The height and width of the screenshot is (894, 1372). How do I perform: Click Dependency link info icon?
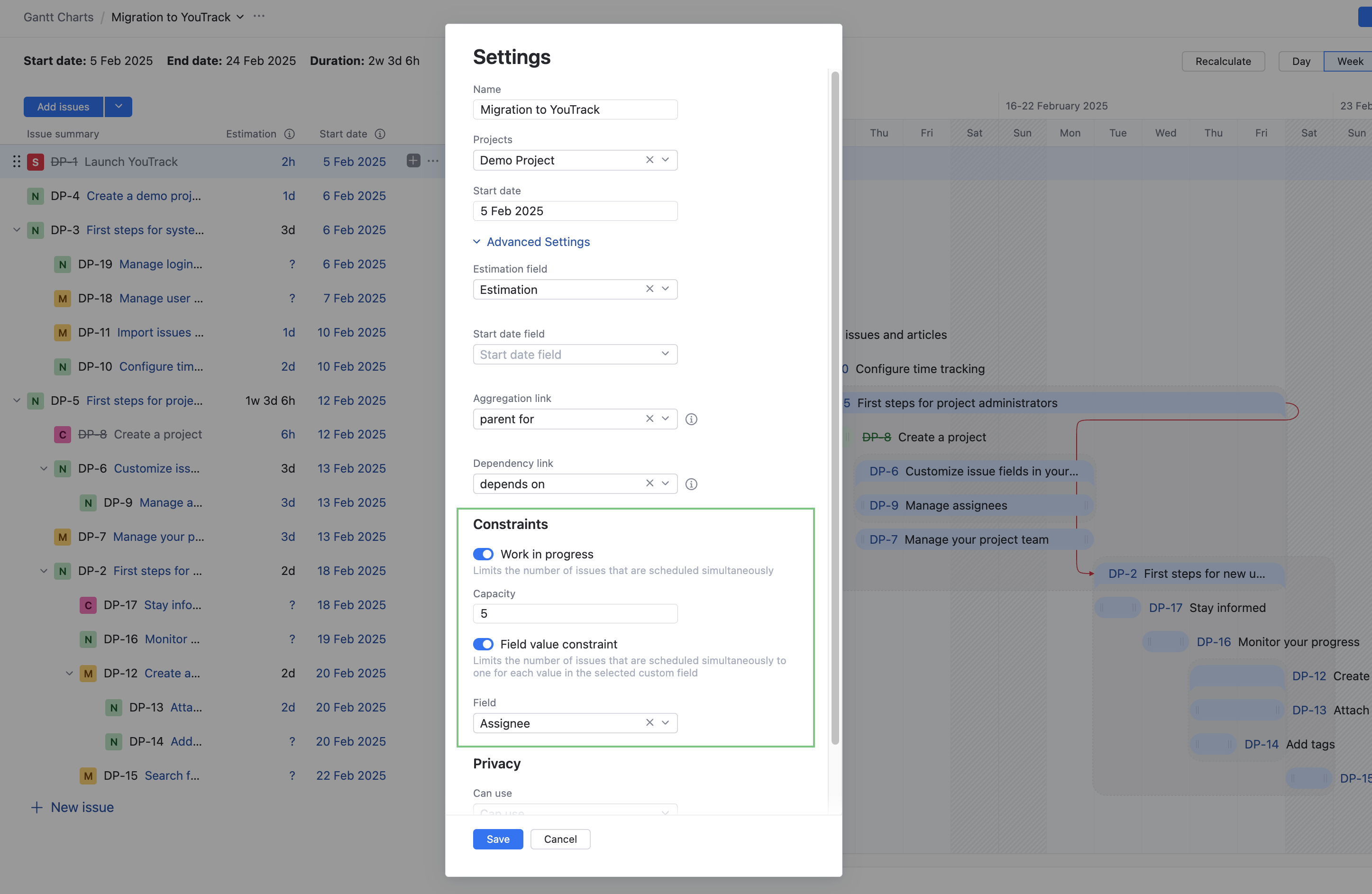coord(691,484)
